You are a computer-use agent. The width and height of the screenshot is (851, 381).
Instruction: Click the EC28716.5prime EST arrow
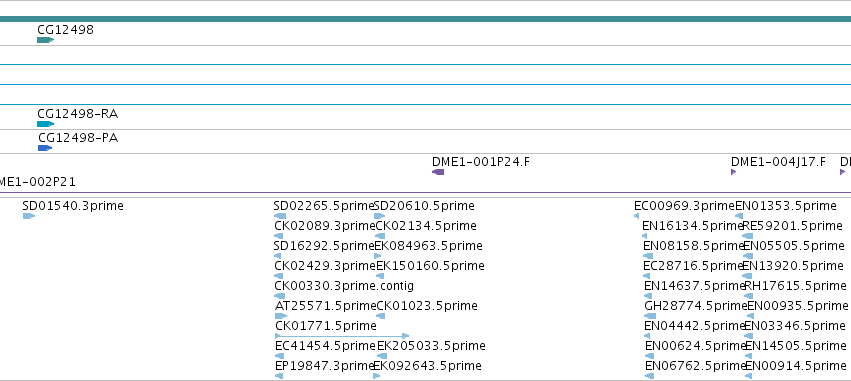pyautogui.click(x=647, y=276)
